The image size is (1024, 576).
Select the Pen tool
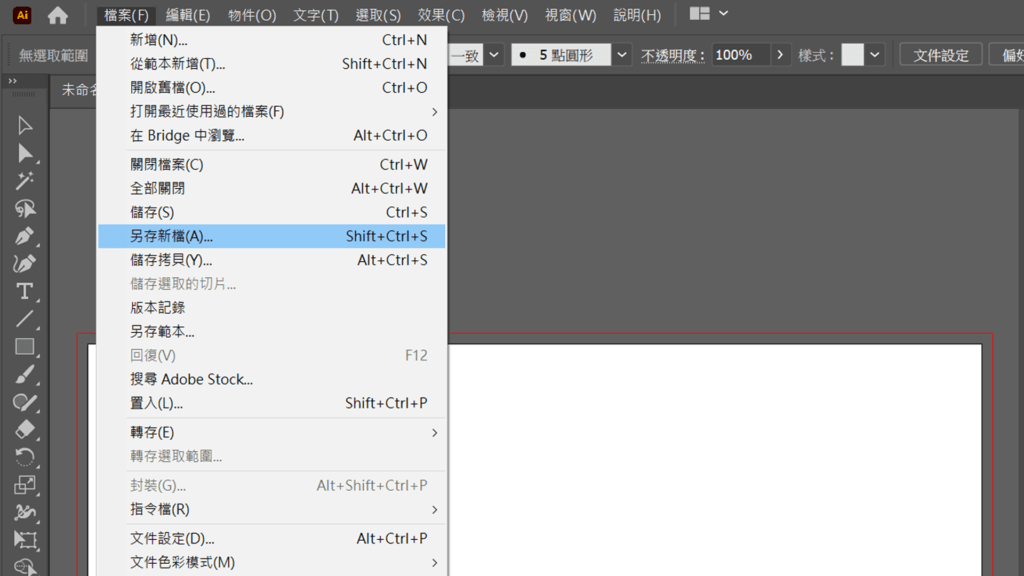[x=25, y=237]
